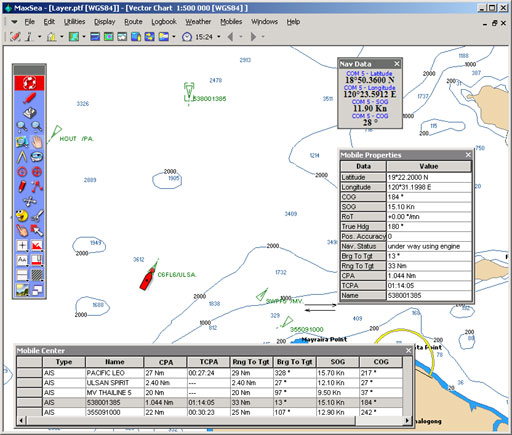The image size is (512, 435).
Task: Click the SOG column header in Mobile Center
Action: coord(338,362)
